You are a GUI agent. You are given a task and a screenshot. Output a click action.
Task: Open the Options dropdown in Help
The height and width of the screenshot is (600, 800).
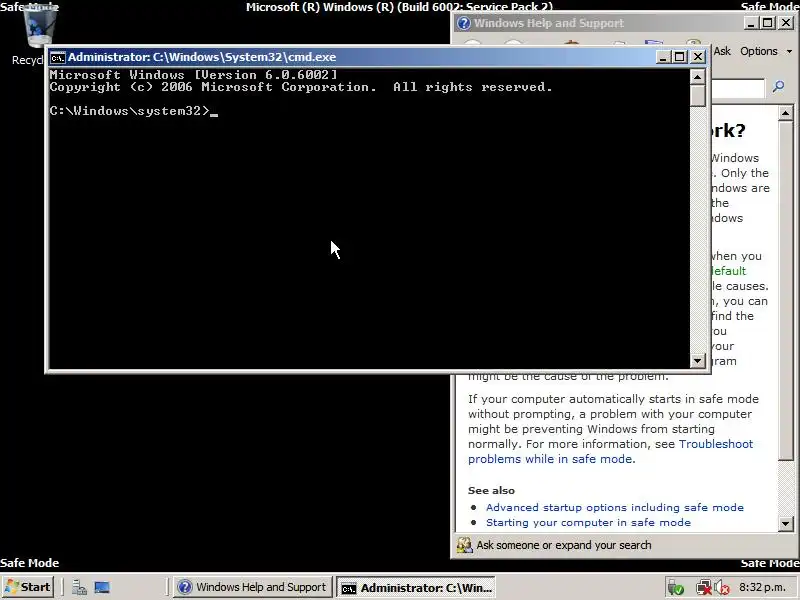pyautogui.click(x=766, y=51)
